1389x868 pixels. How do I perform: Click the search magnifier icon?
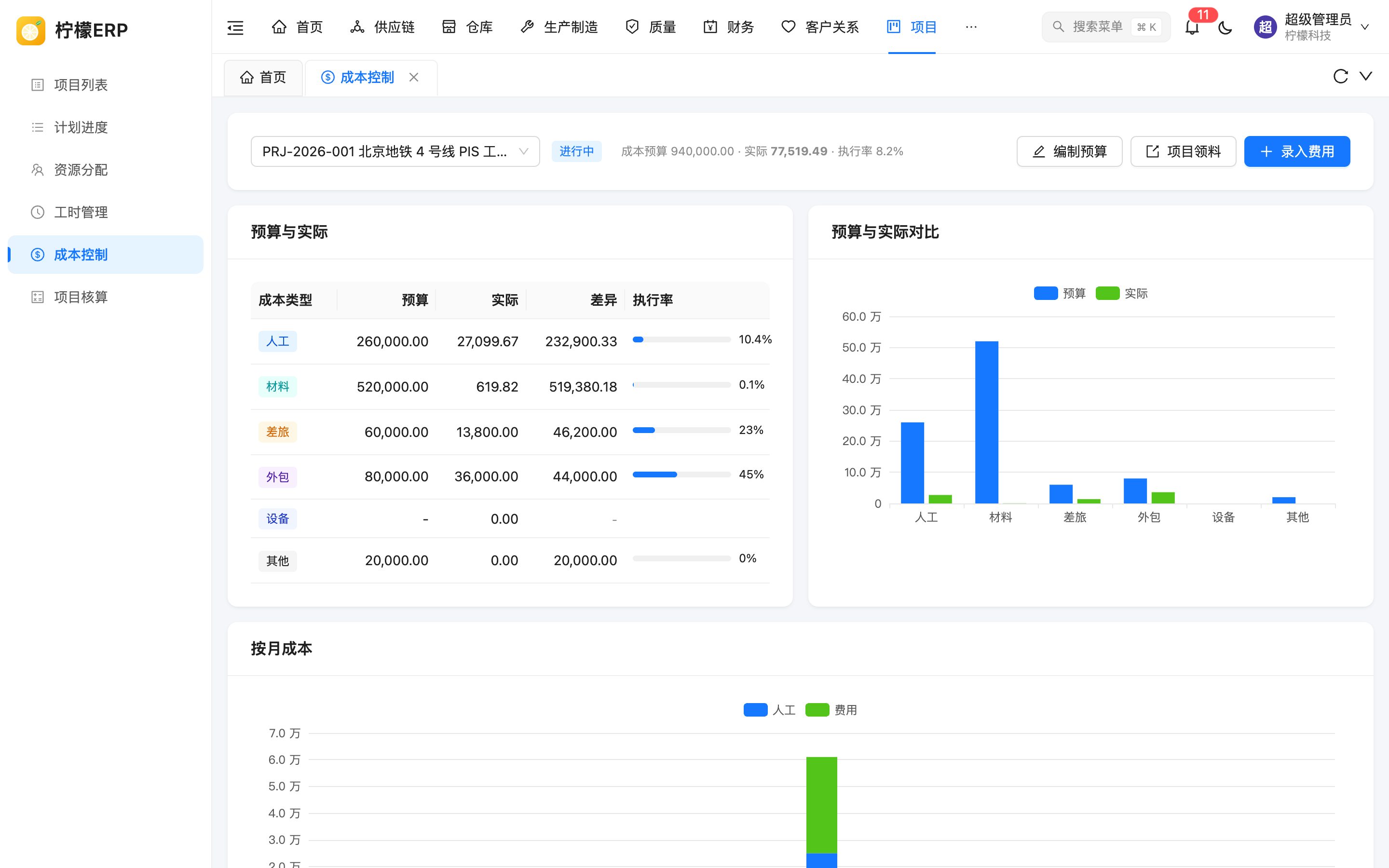coord(1058,27)
